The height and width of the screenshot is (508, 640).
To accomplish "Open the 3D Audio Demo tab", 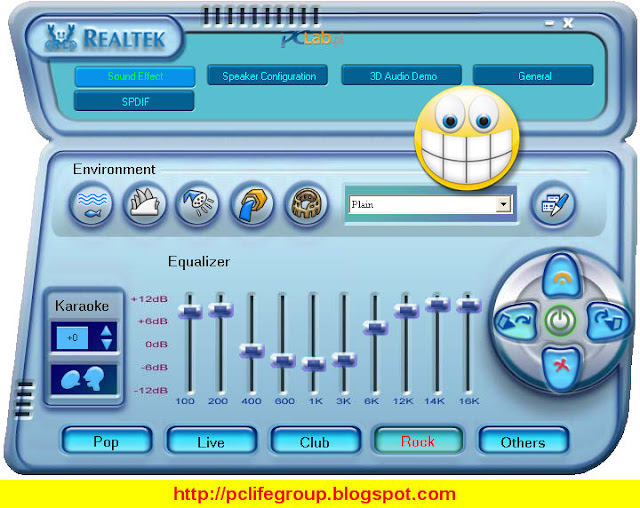I will tap(402, 75).
